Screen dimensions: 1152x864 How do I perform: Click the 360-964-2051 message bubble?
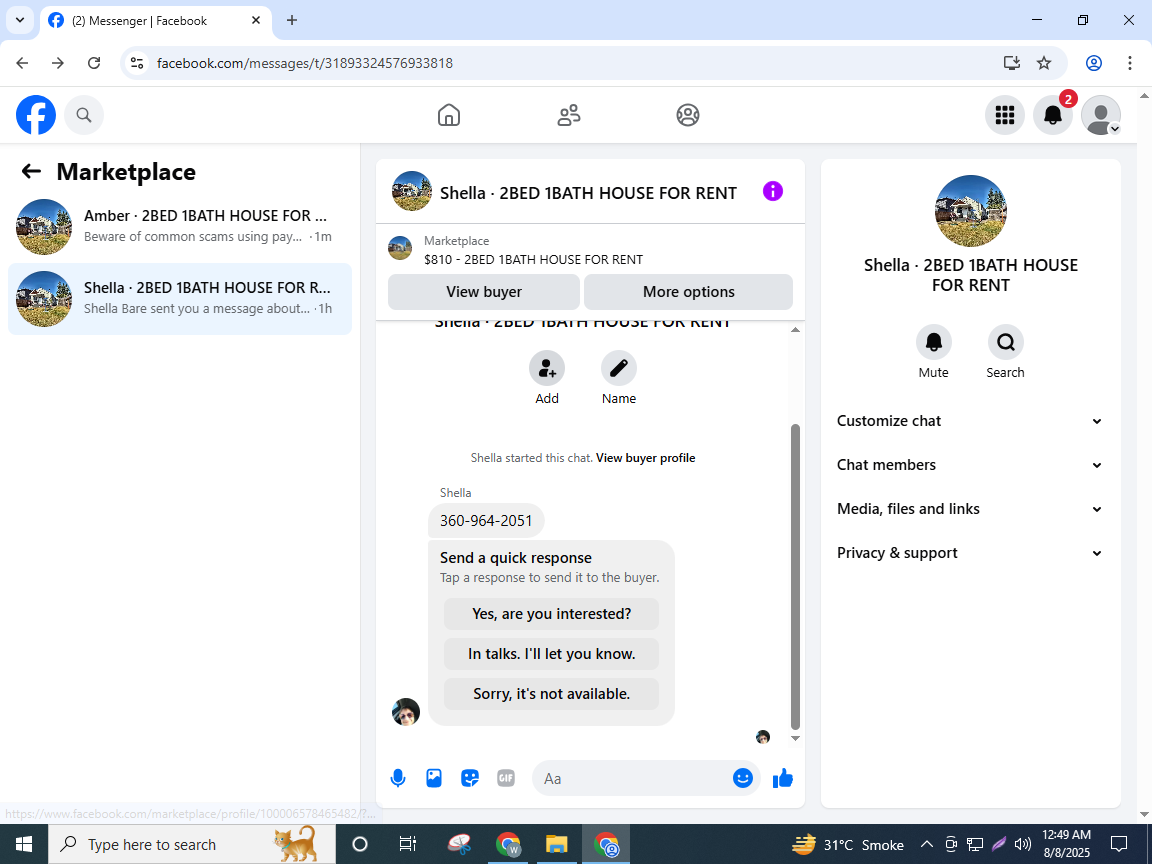(486, 521)
